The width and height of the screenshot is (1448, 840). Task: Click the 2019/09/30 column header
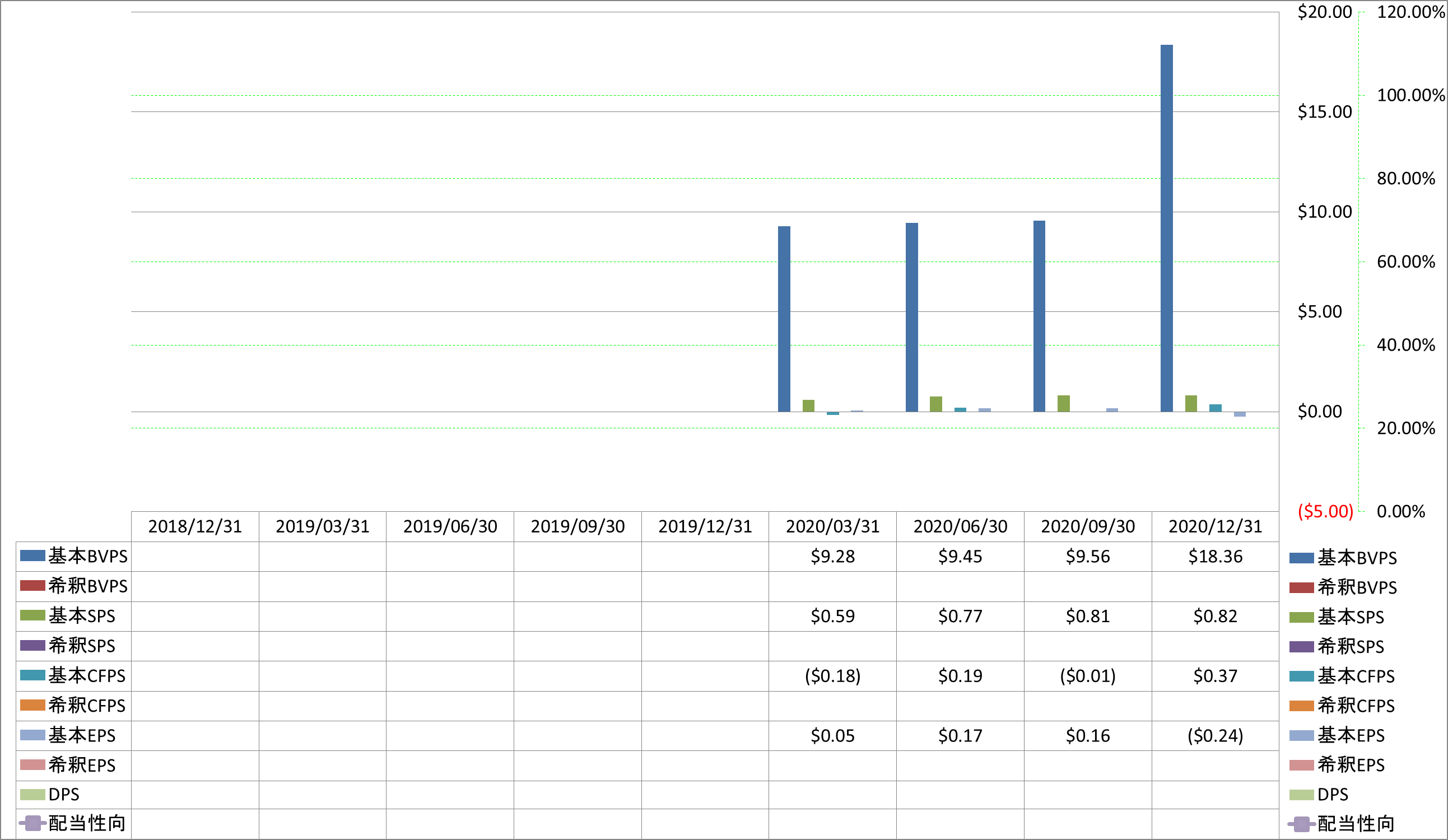pos(578,526)
